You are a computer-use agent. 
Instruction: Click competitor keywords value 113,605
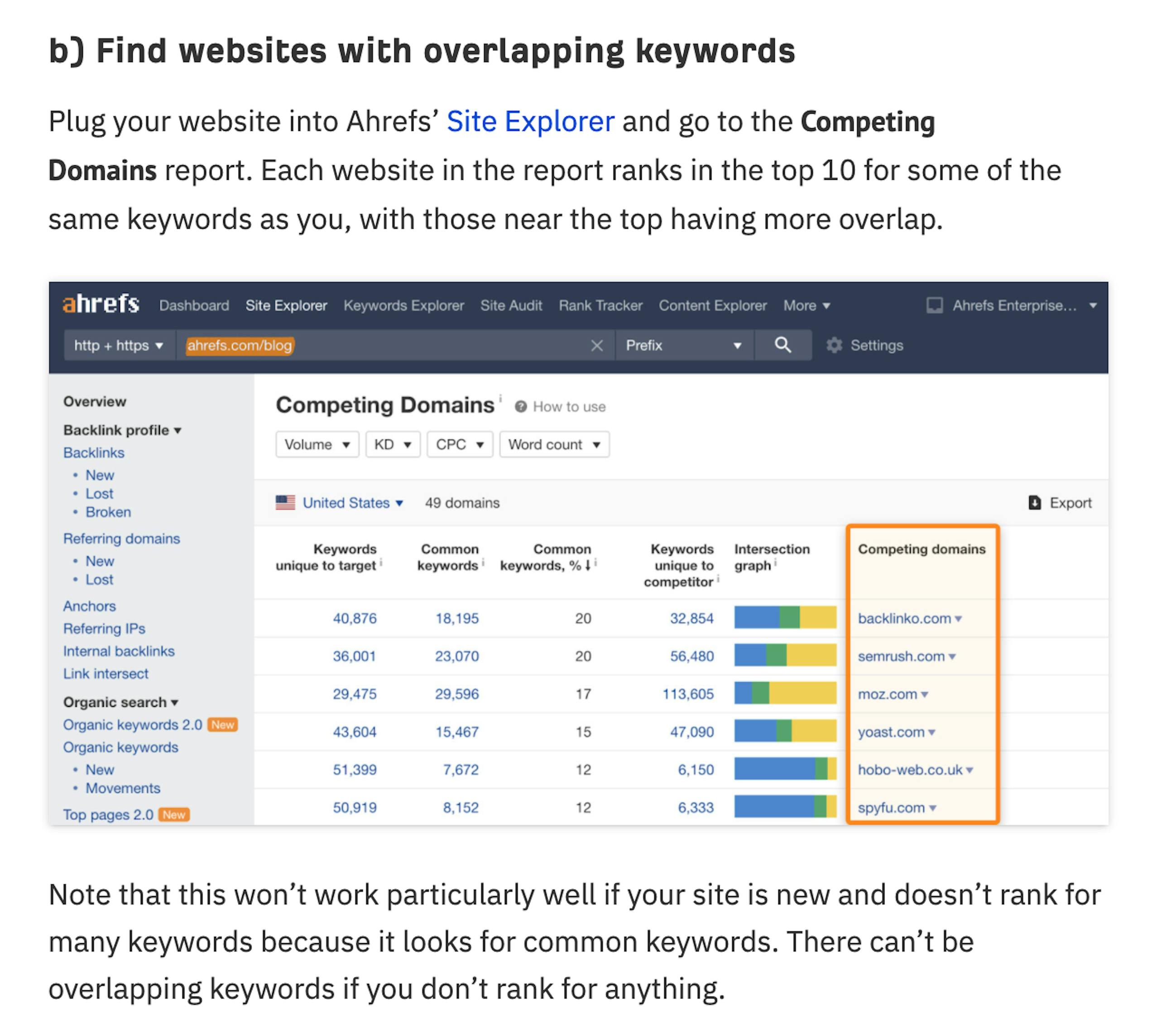pos(687,694)
